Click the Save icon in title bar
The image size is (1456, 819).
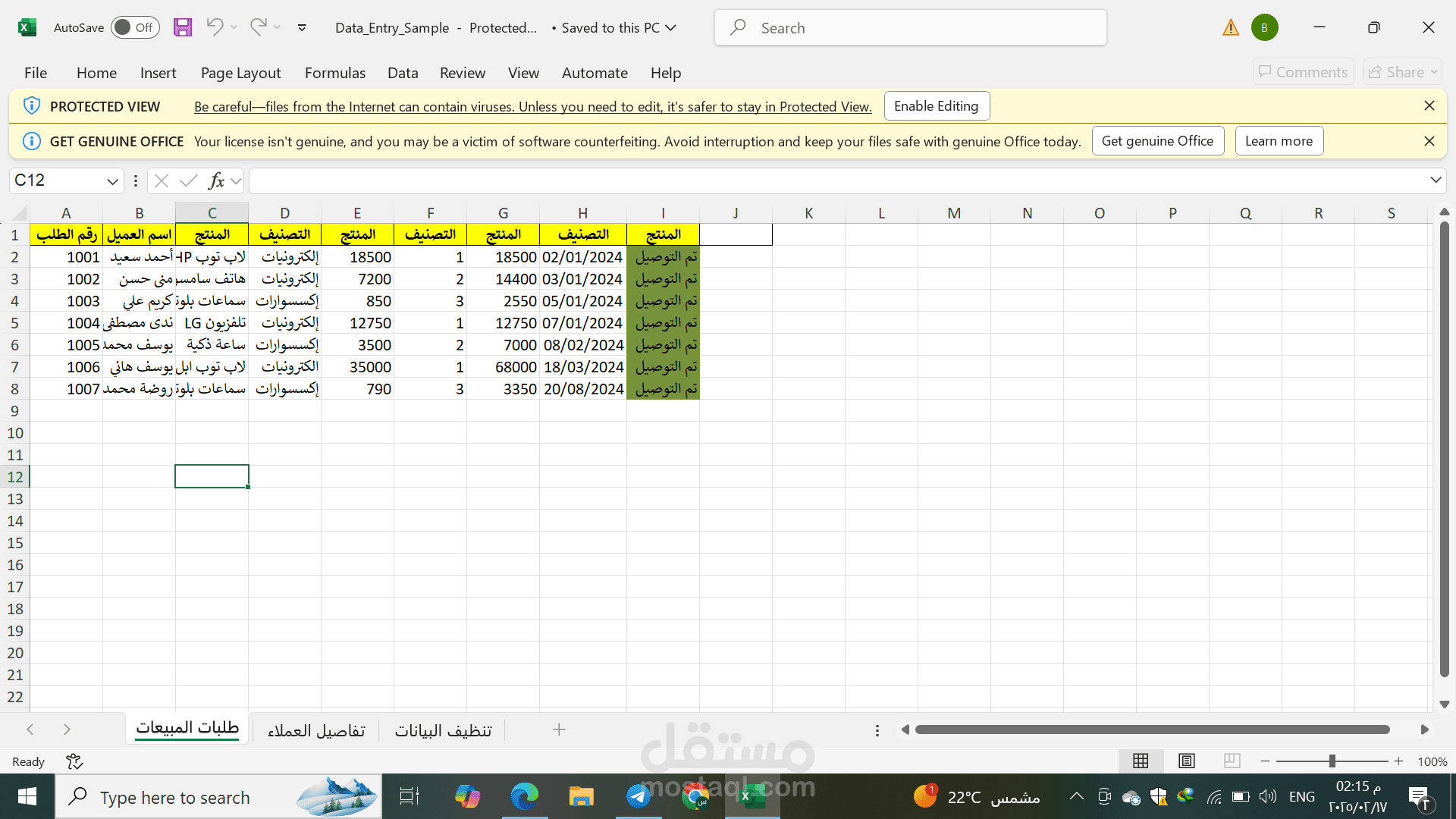[183, 27]
